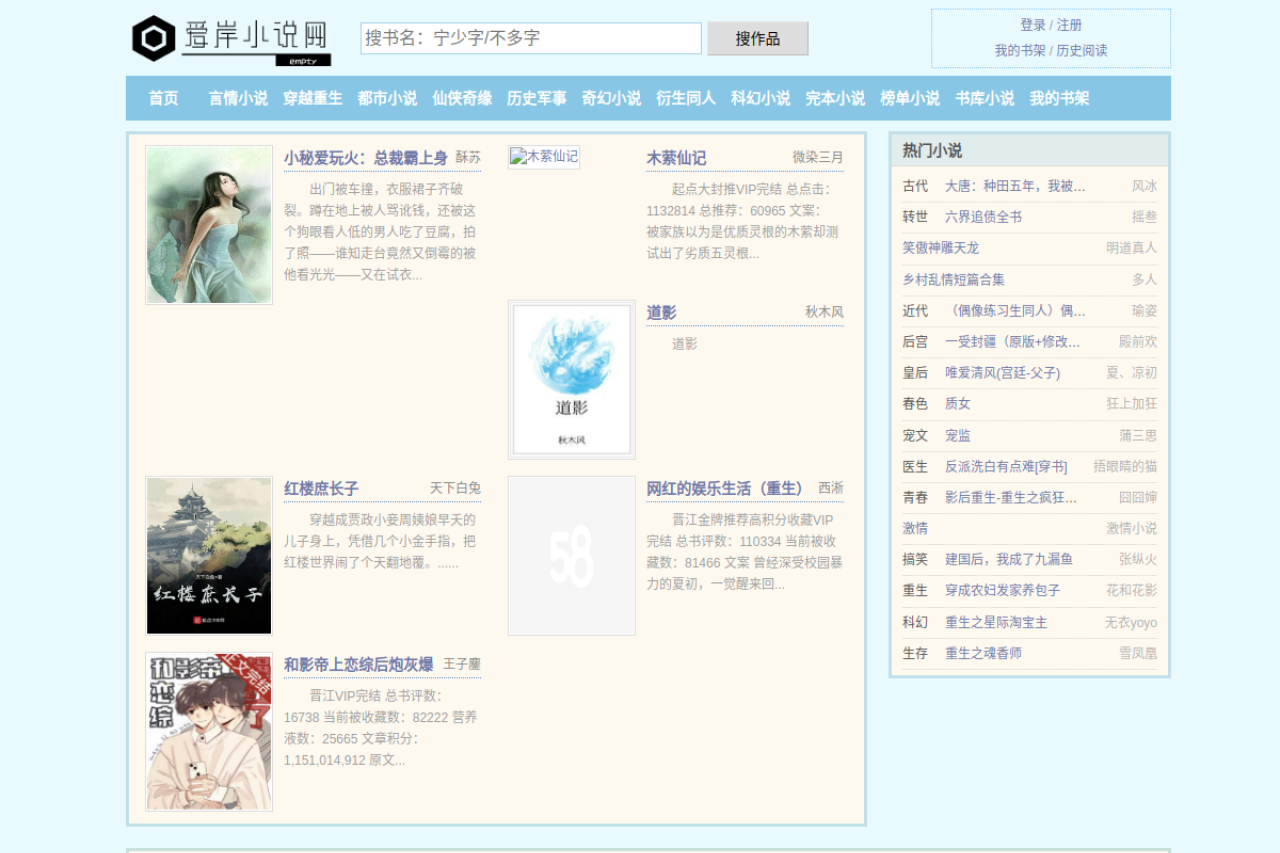
Task: Go to the 首页 navigation tab
Action: 163,98
